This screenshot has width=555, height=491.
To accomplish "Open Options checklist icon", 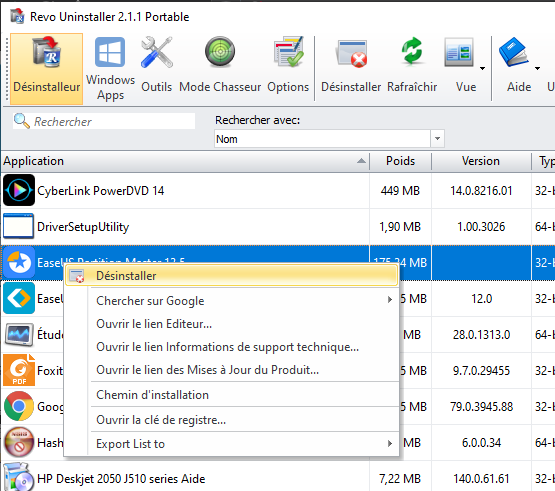I will point(288,52).
